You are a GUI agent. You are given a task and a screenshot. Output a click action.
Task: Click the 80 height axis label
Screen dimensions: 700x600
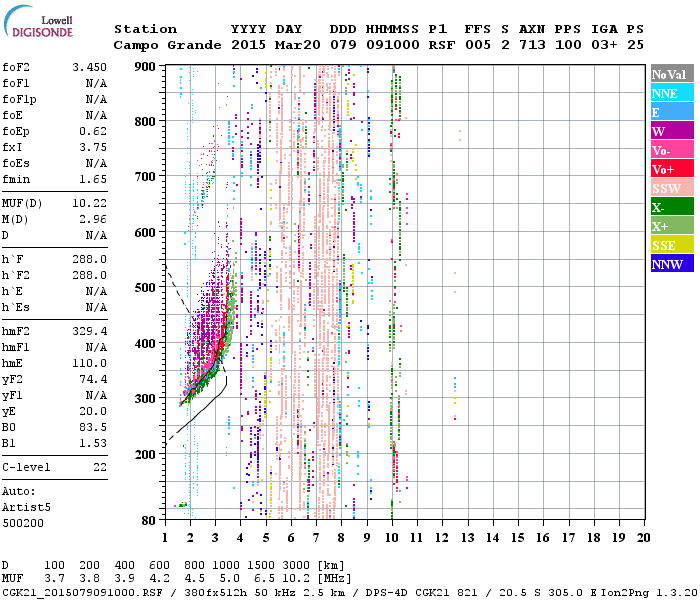pyautogui.click(x=148, y=521)
